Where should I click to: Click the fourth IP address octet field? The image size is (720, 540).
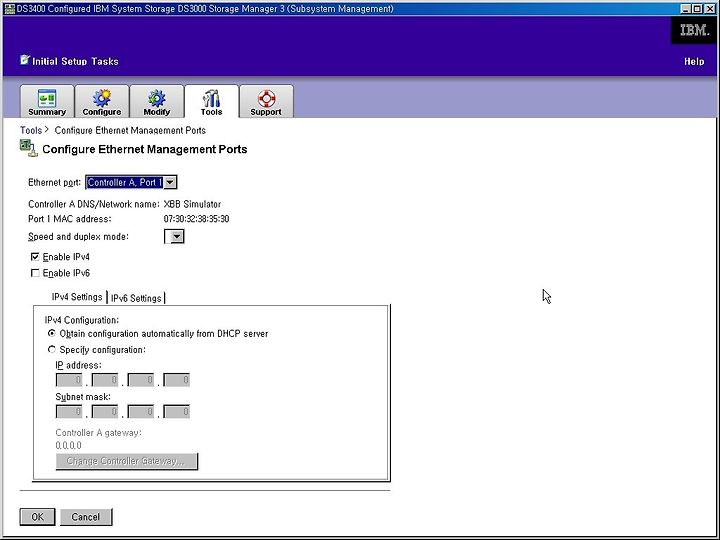[x=176, y=380]
